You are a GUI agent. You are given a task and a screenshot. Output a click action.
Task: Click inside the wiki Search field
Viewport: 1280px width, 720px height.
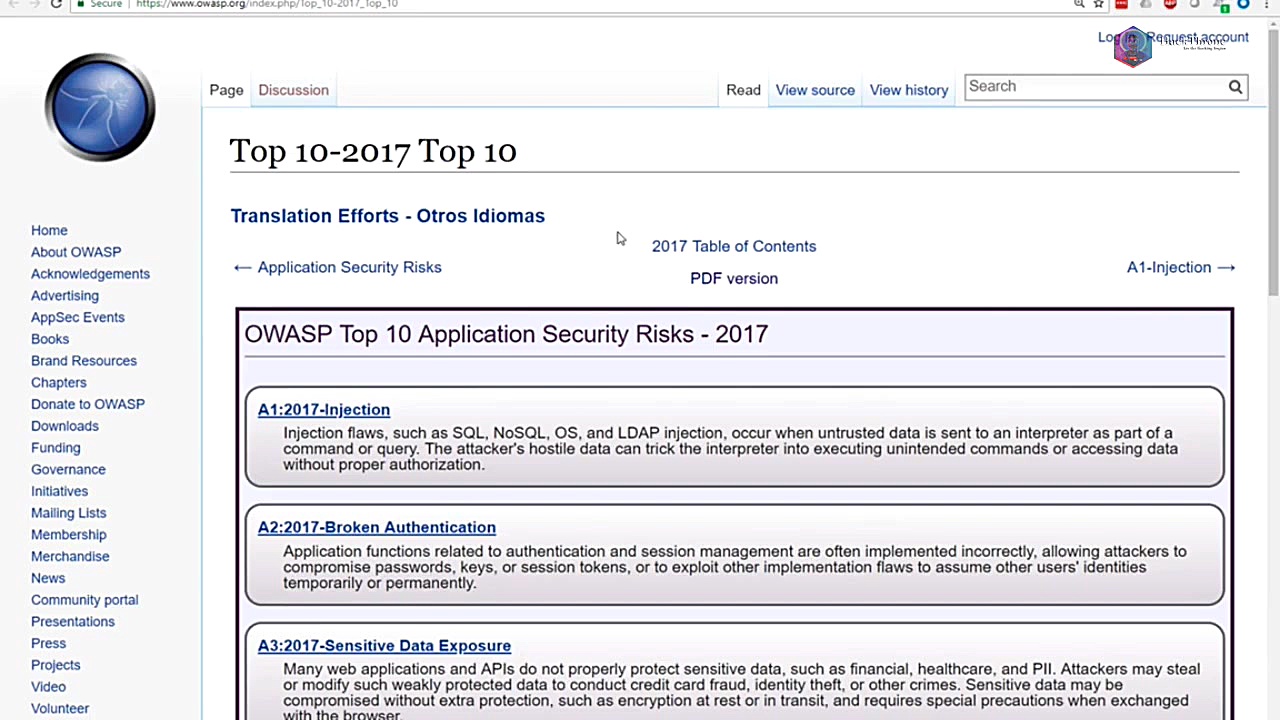(x=1094, y=87)
